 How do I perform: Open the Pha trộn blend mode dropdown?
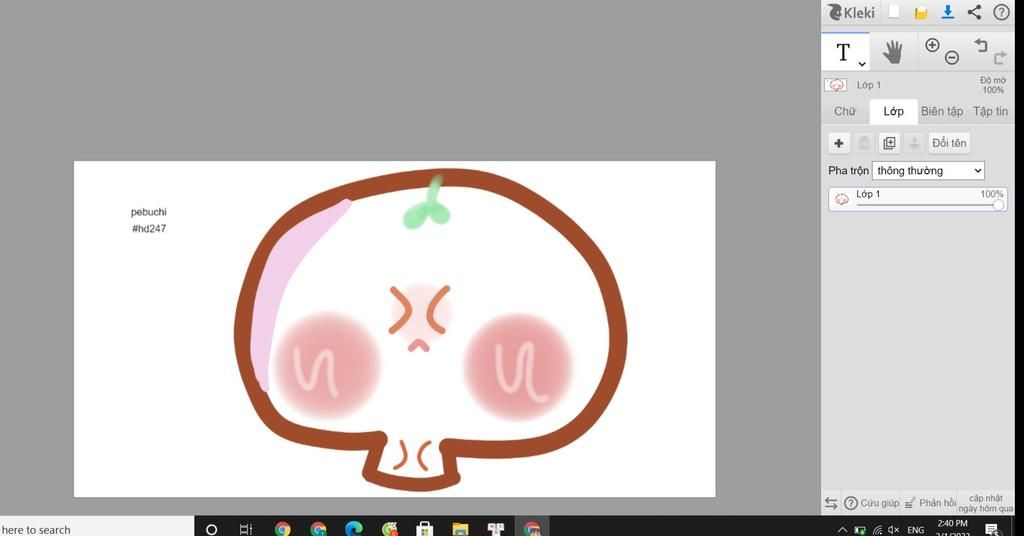click(x=928, y=170)
